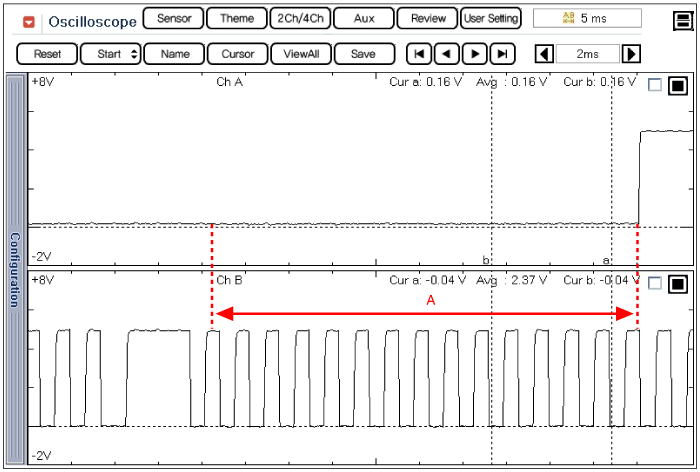Open User Setting
Viewport: 700px width, 472px height.
click(491, 18)
